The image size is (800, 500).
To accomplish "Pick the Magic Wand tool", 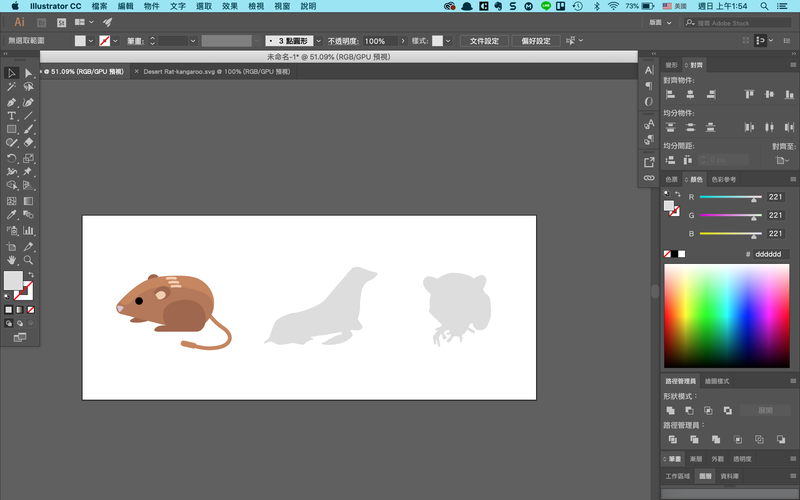I will click(11, 87).
